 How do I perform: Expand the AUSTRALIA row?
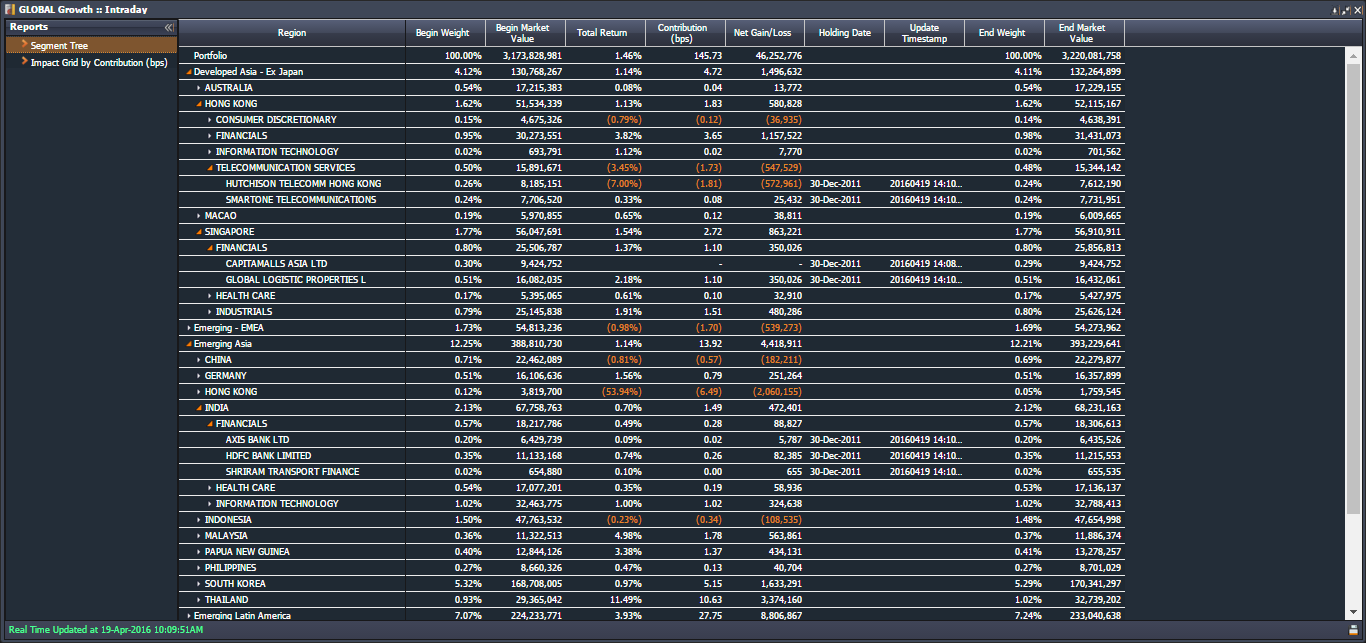(199, 88)
